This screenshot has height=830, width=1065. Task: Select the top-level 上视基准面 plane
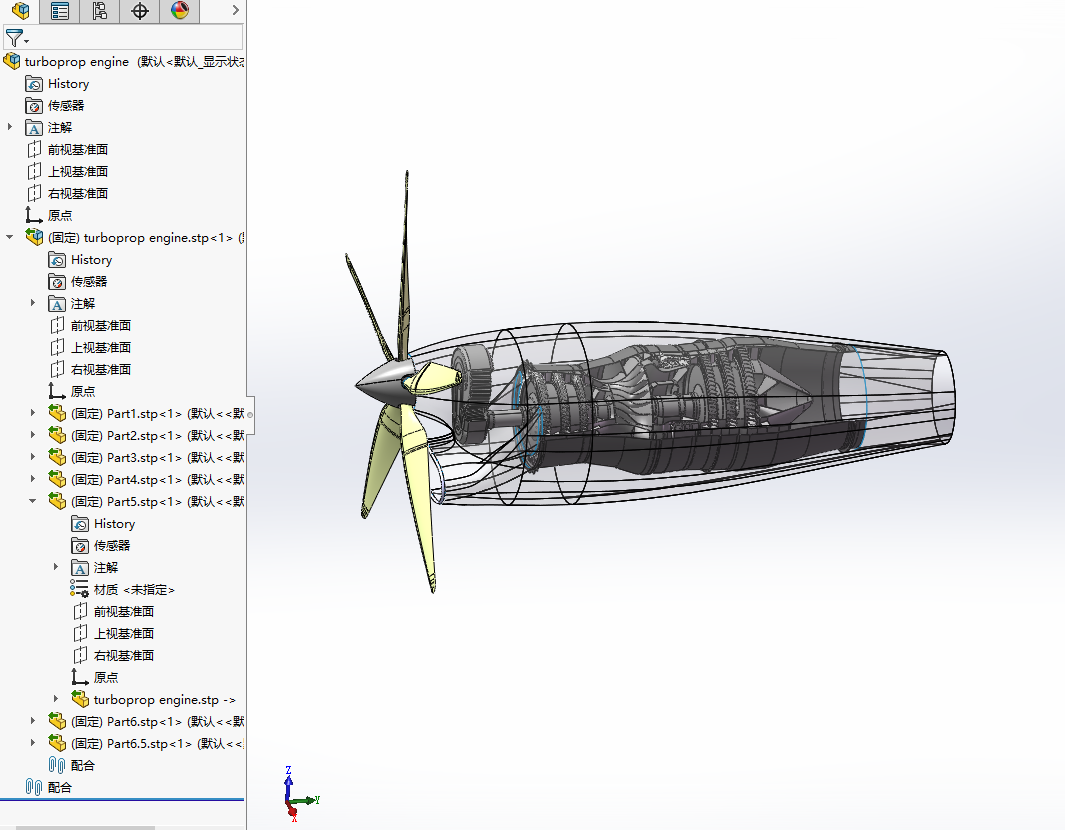67,172
